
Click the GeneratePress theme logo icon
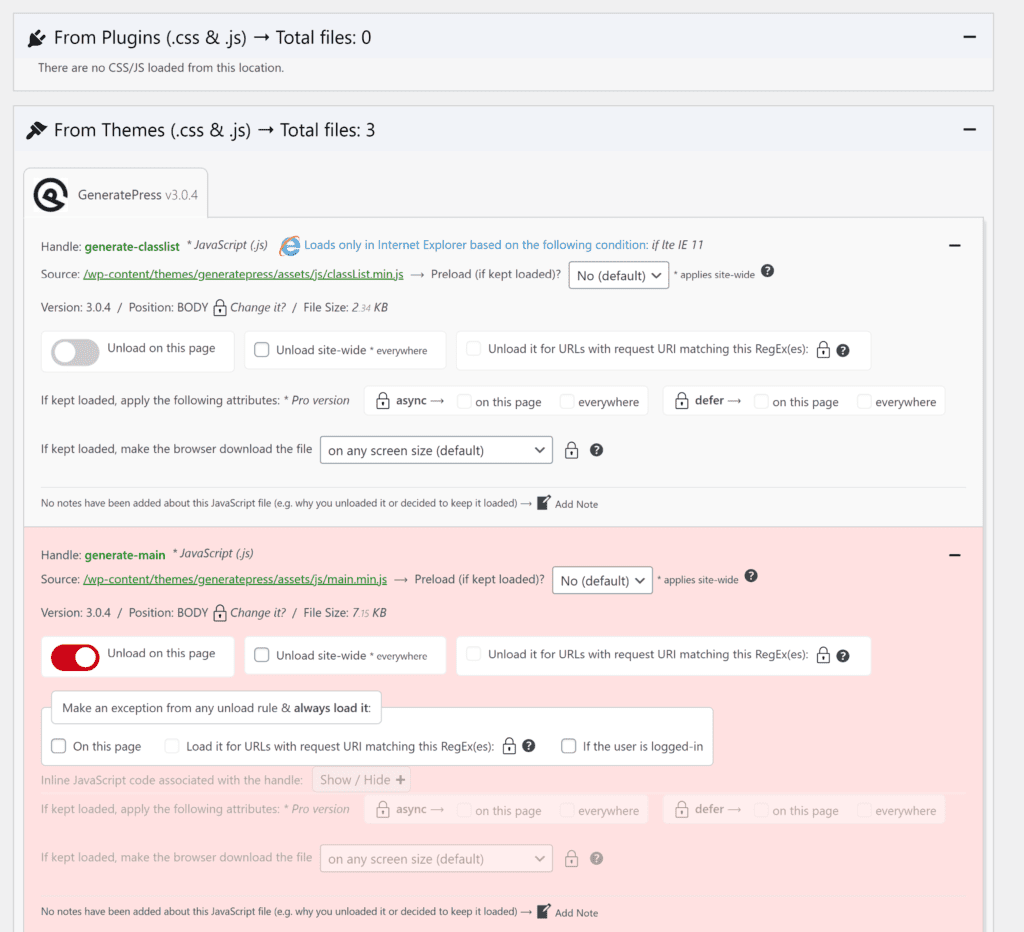(x=51, y=195)
